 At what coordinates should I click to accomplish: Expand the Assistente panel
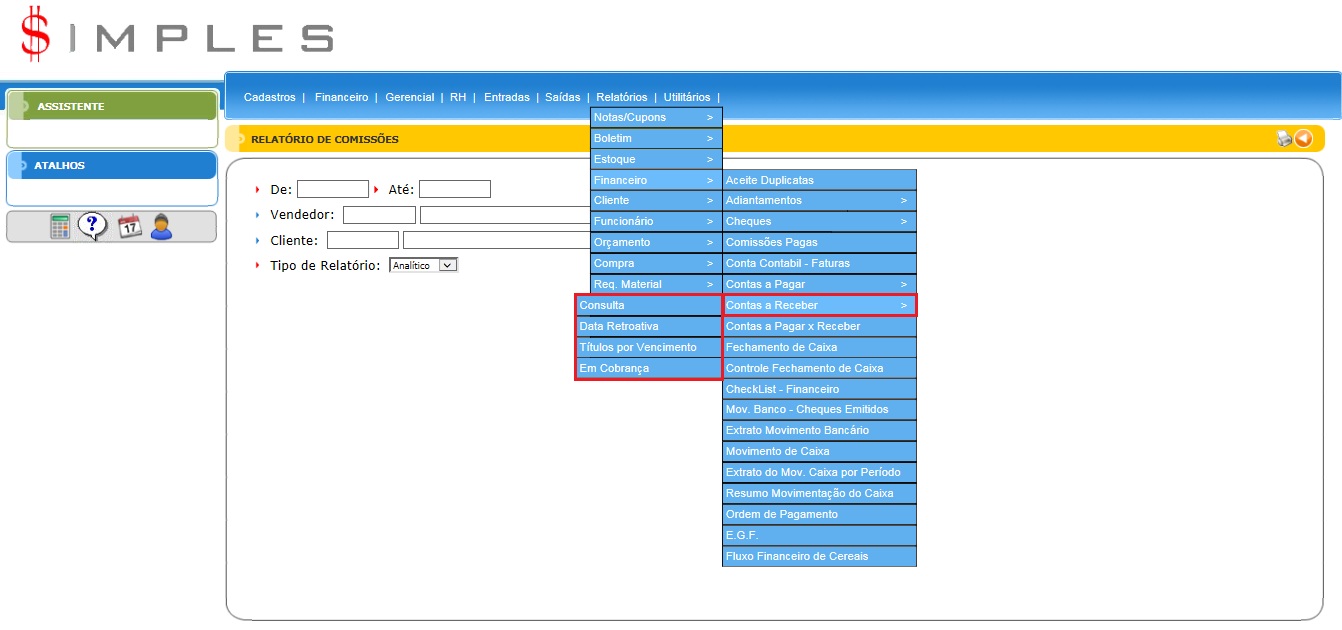[112, 106]
